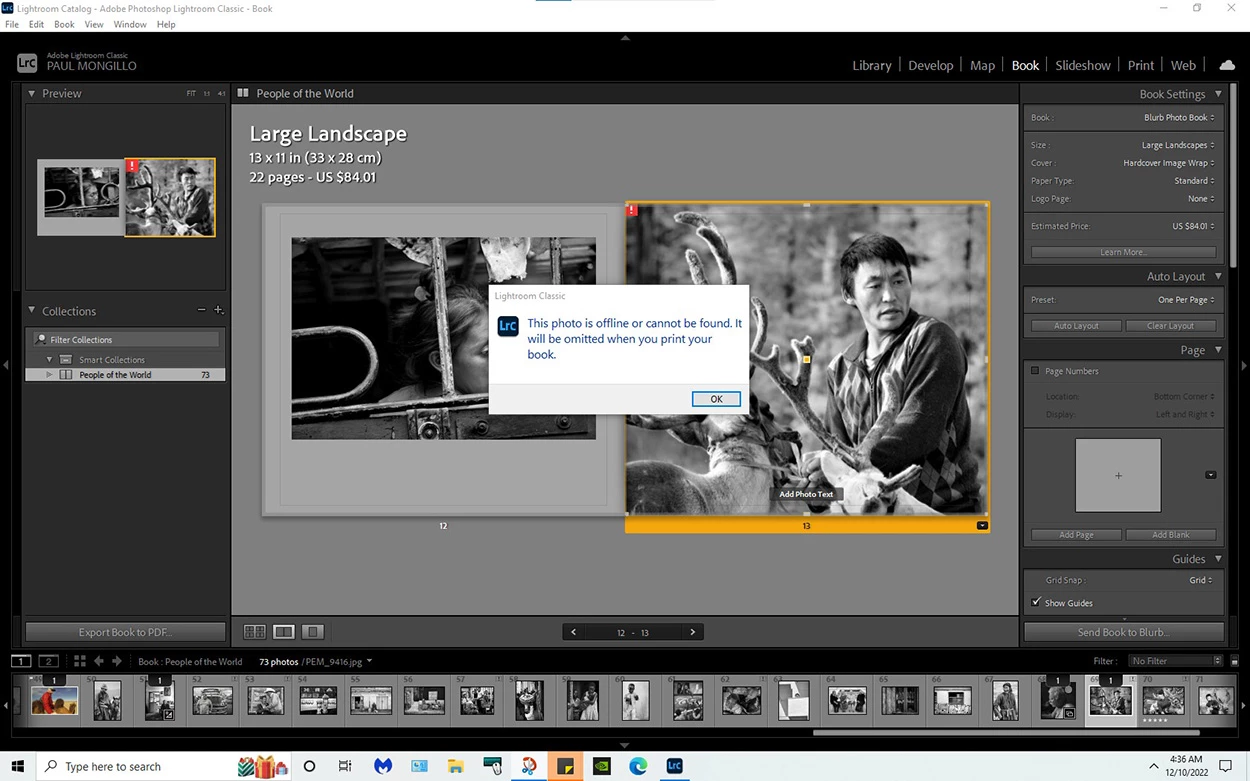Select the page 12 photo on spread

[443, 338]
